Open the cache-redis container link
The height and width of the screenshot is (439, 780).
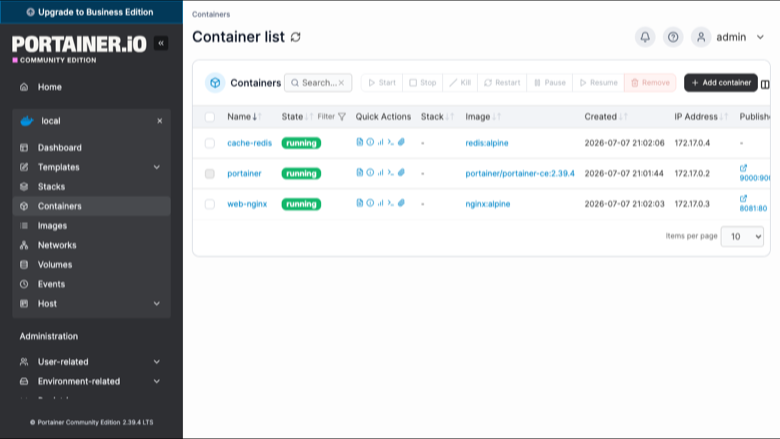click(249, 143)
